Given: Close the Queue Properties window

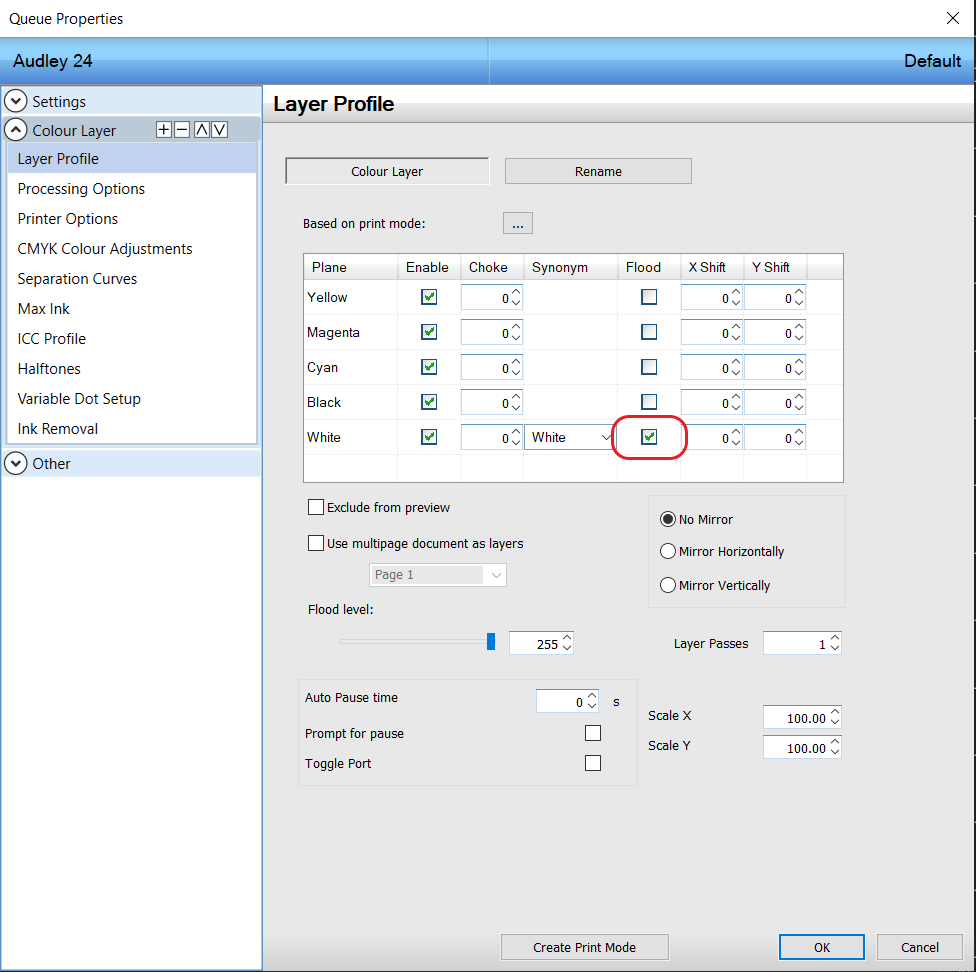Looking at the screenshot, I should point(952,18).
